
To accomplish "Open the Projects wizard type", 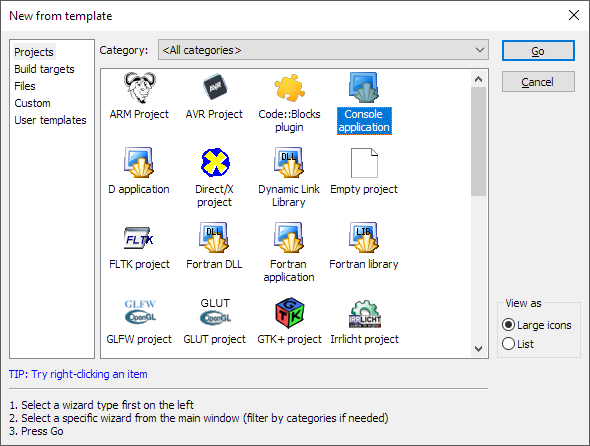I will (x=34, y=52).
